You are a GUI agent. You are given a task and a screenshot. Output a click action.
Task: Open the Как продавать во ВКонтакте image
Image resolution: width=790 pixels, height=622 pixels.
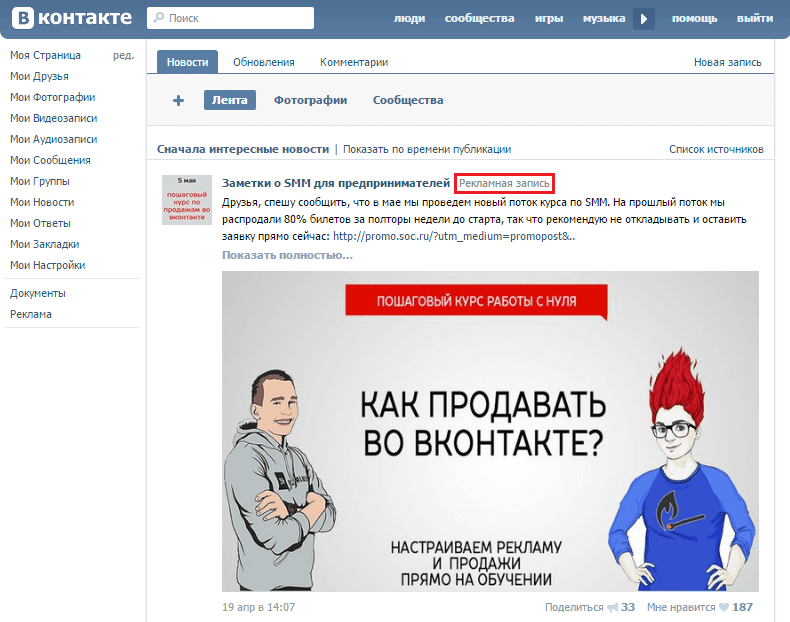[490, 431]
